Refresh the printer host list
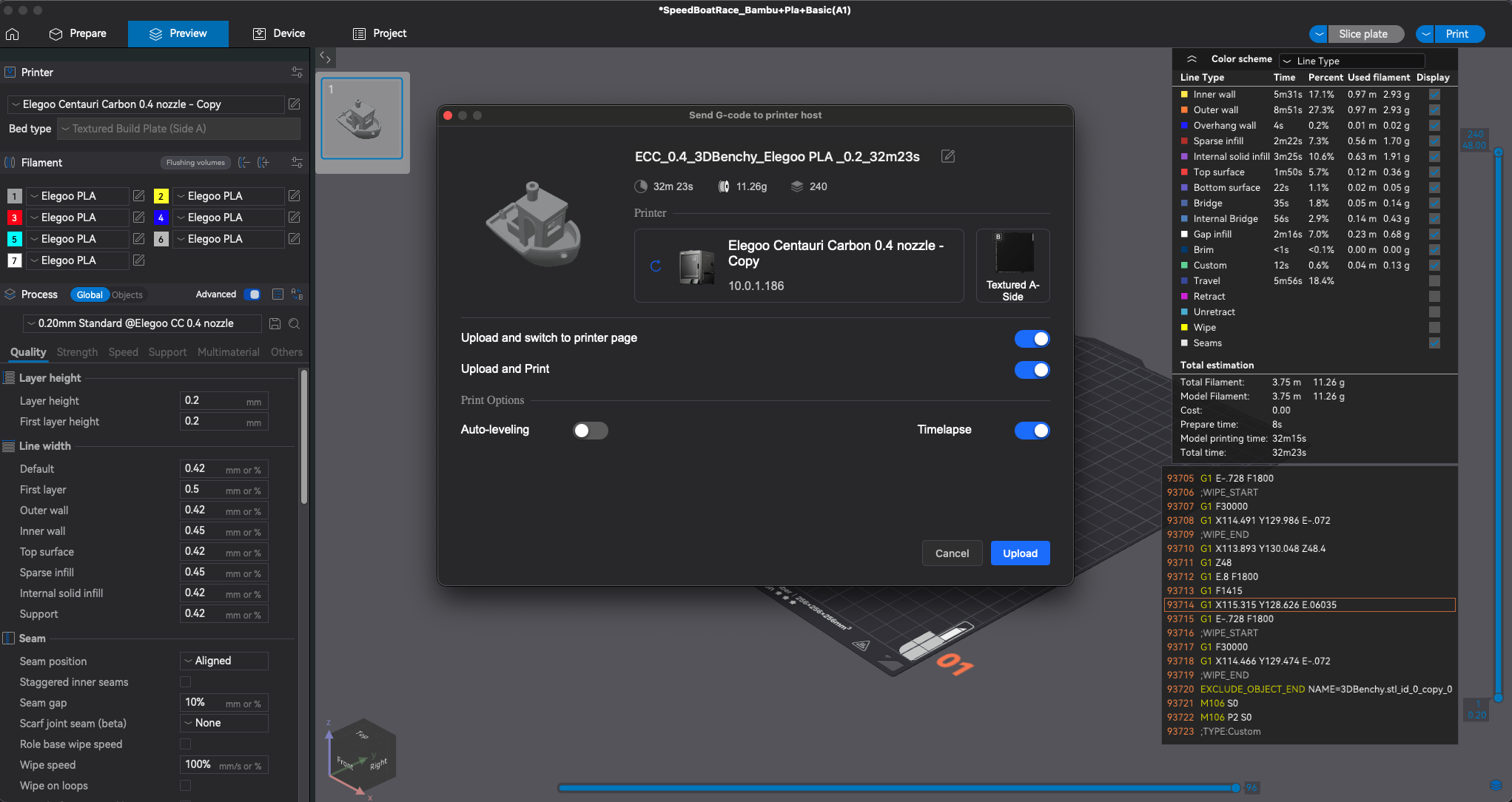 (x=656, y=266)
